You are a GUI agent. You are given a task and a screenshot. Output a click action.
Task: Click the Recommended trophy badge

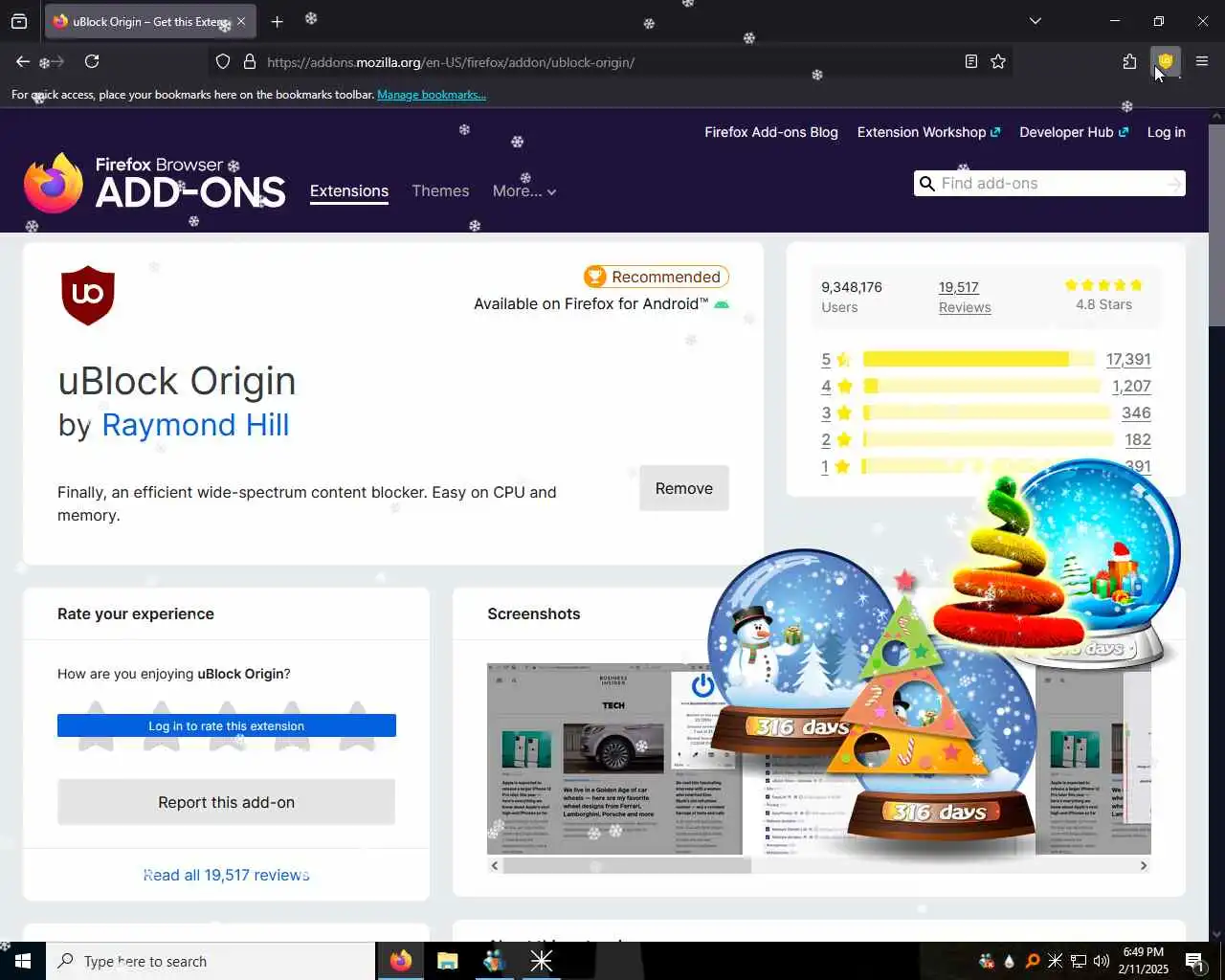click(x=657, y=277)
